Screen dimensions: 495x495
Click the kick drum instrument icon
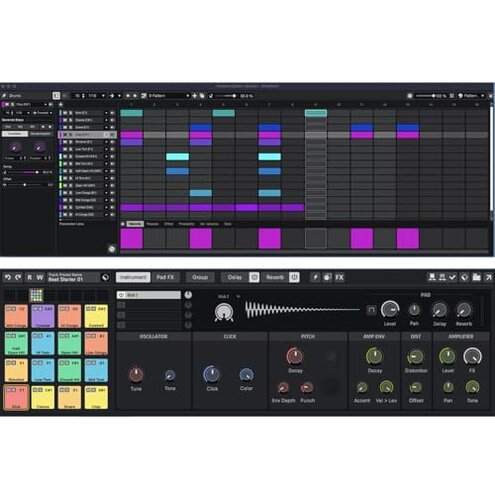224,313
